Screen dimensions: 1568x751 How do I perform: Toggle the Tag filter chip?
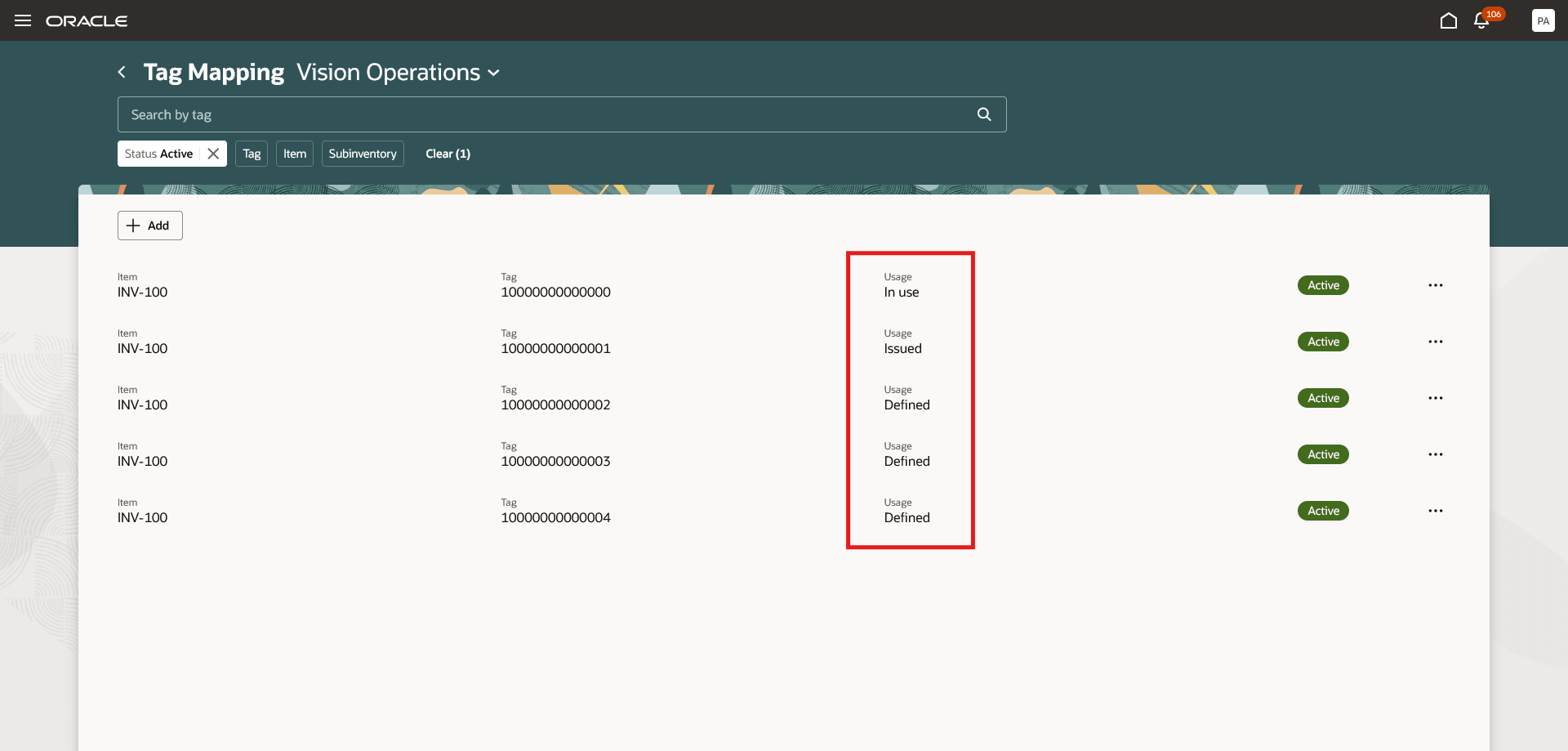[251, 153]
